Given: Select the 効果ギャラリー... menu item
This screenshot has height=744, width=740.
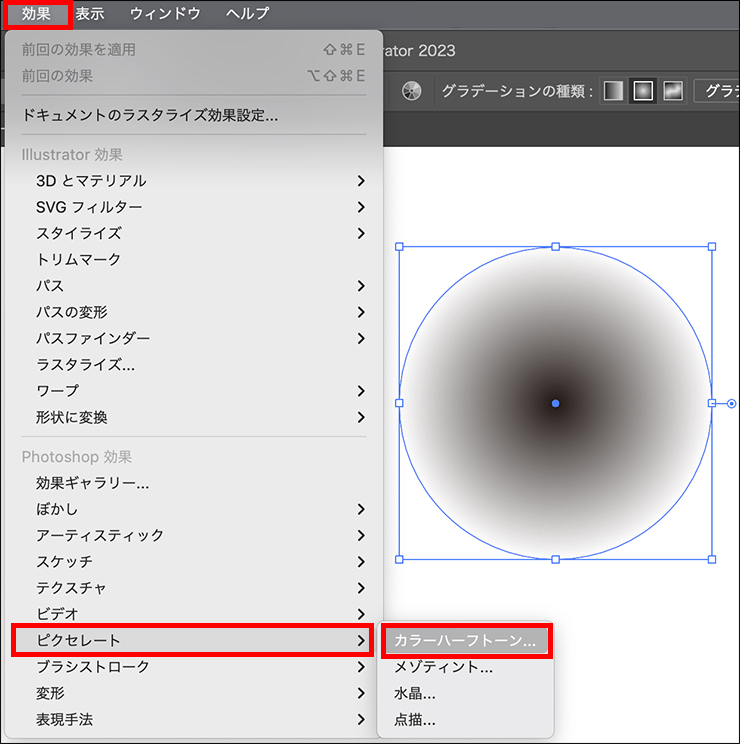Looking at the screenshot, I should (93, 483).
